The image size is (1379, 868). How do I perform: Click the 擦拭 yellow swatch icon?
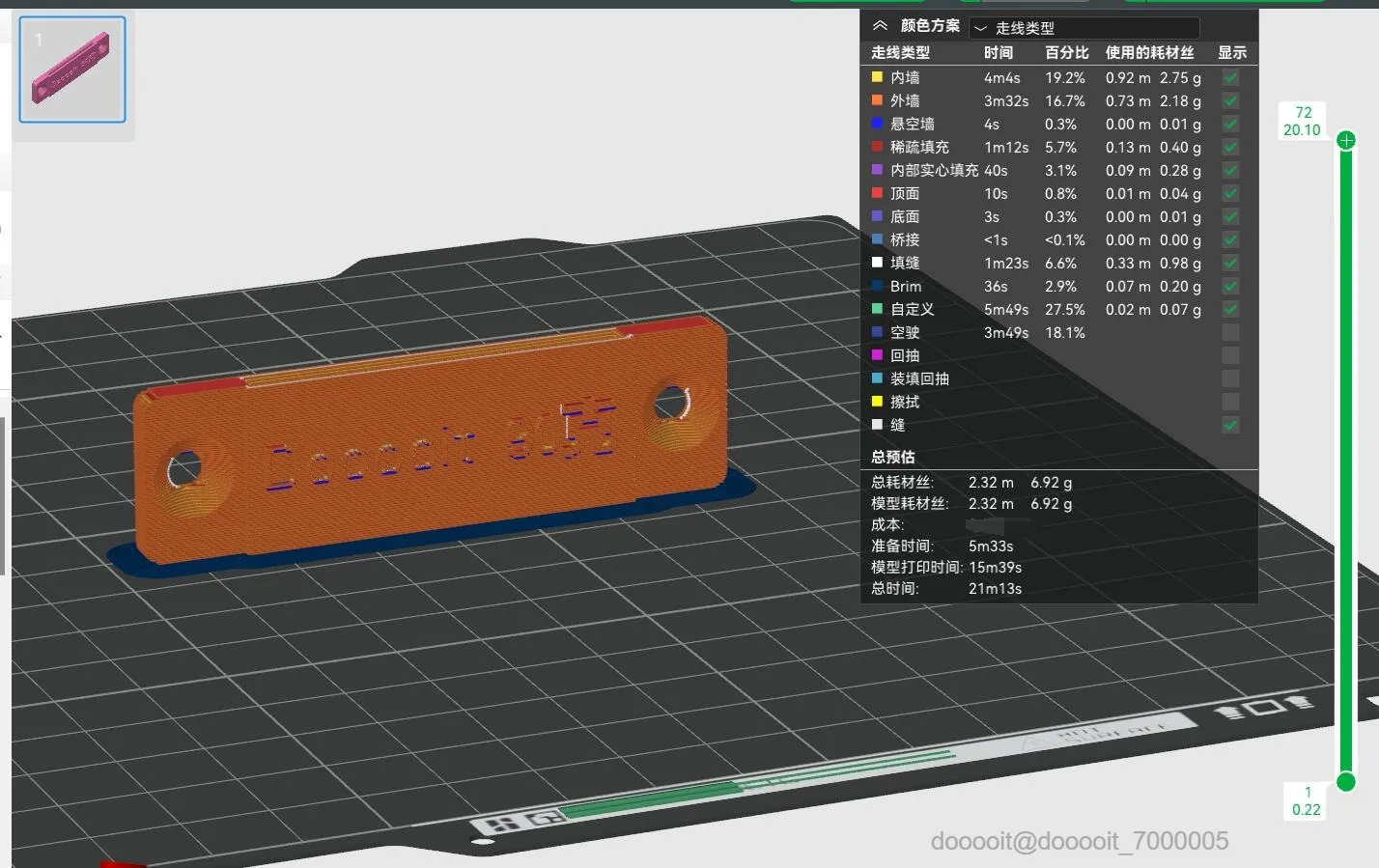click(877, 402)
